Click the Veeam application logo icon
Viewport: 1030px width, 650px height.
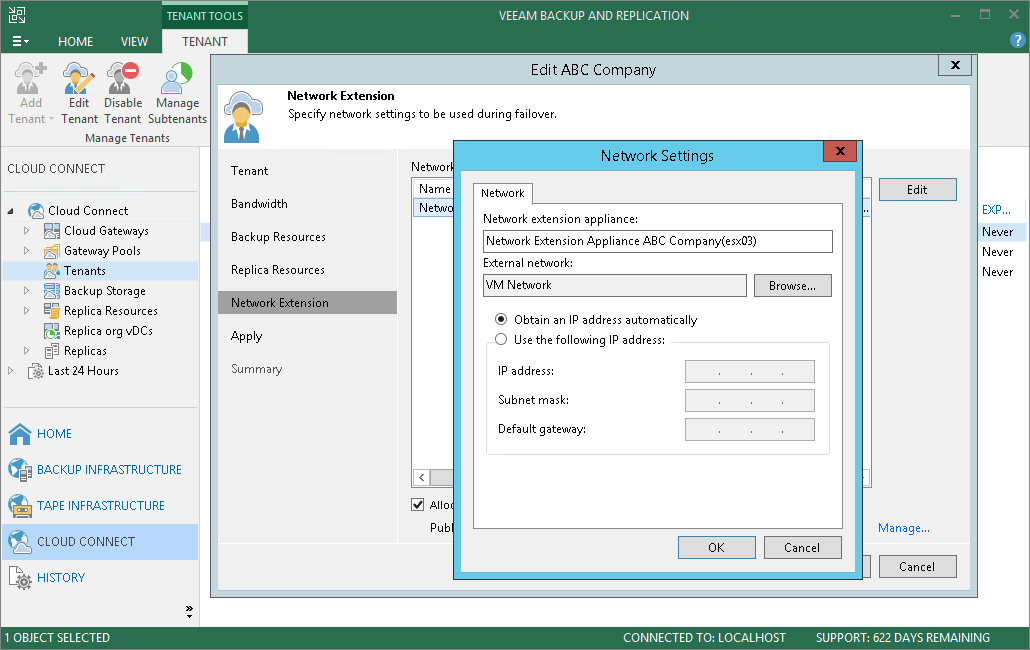coord(17,15)
